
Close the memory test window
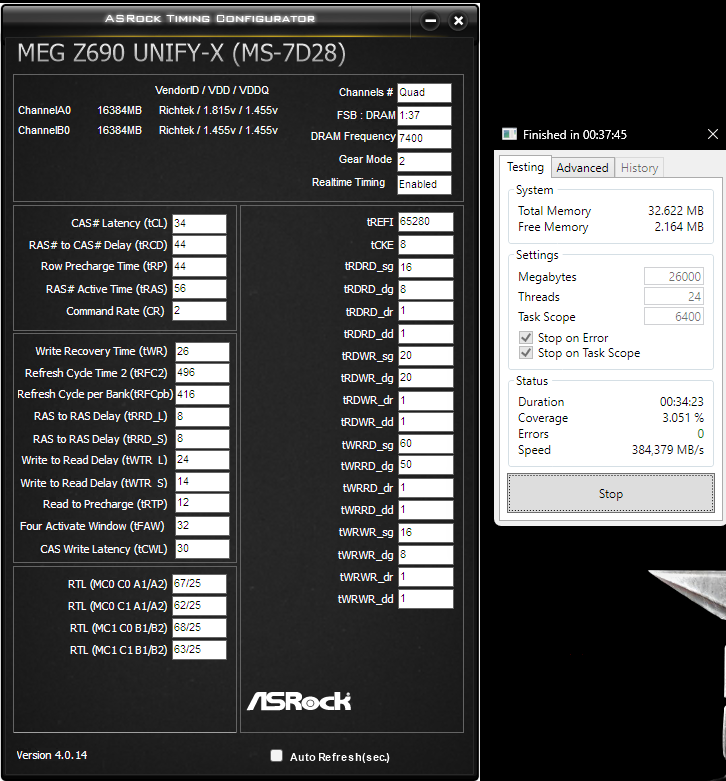(x=713, y=134)
